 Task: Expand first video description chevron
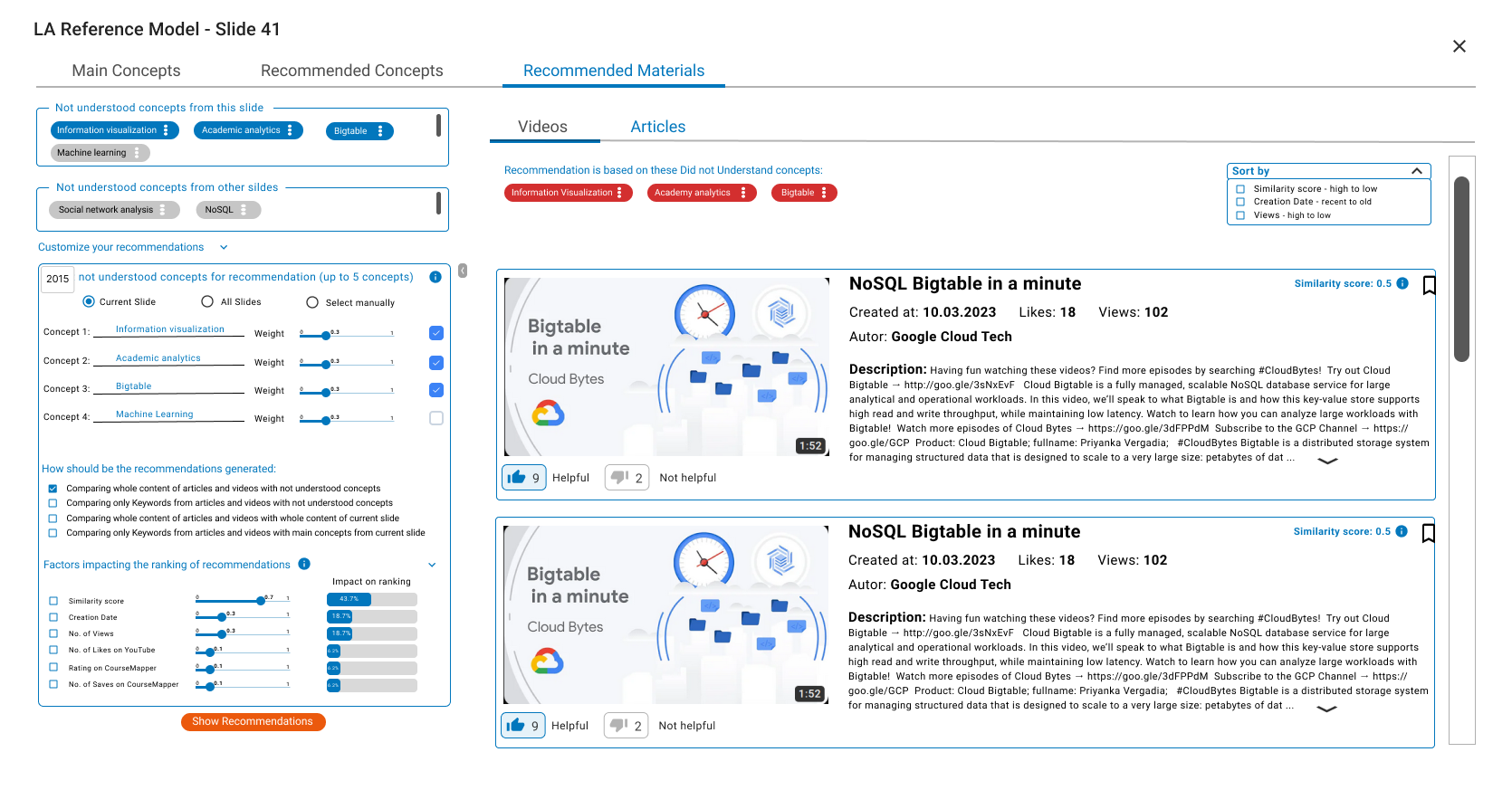tap(1327, 462)
